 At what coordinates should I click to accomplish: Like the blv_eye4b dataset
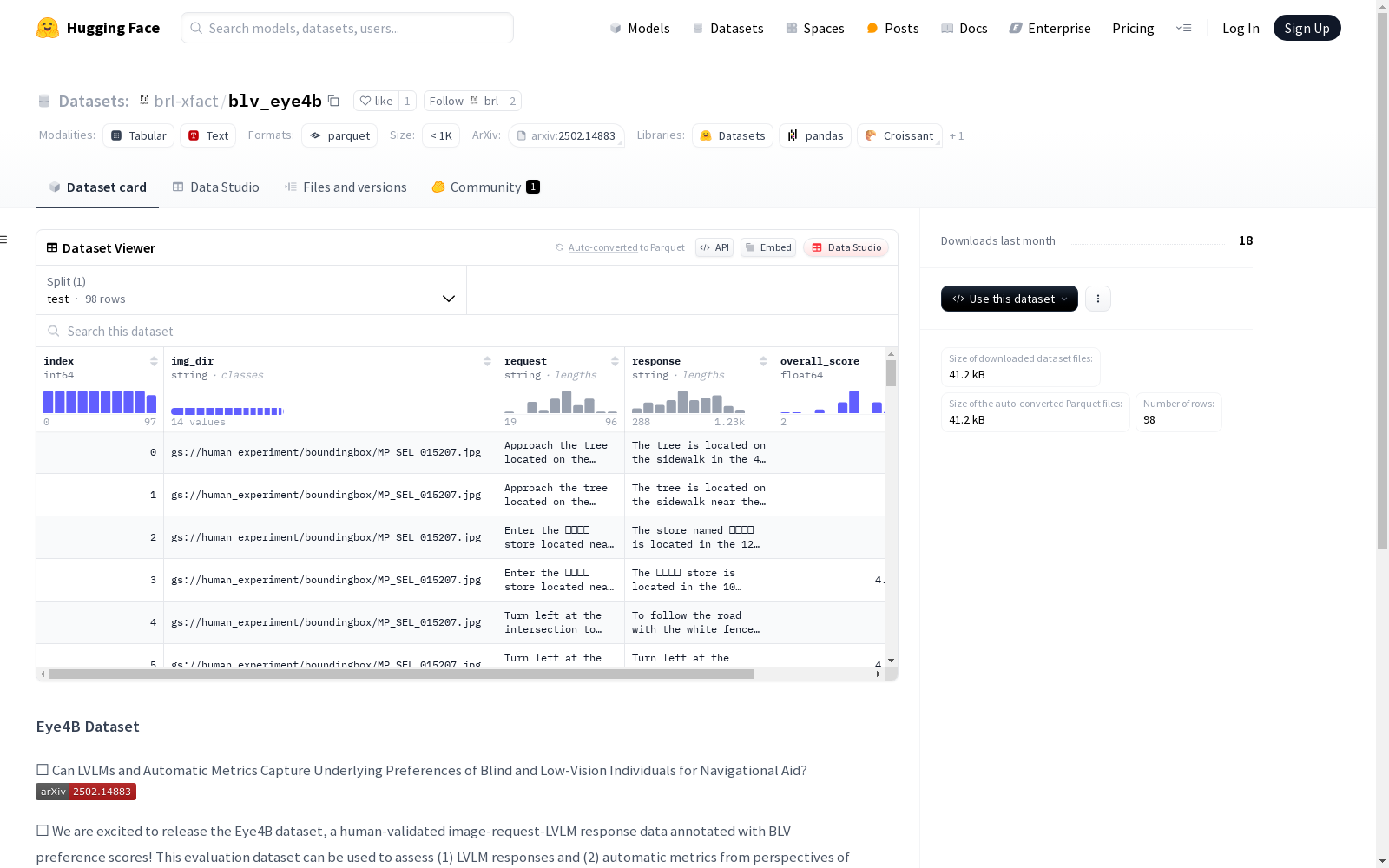(x=377, y=101)
